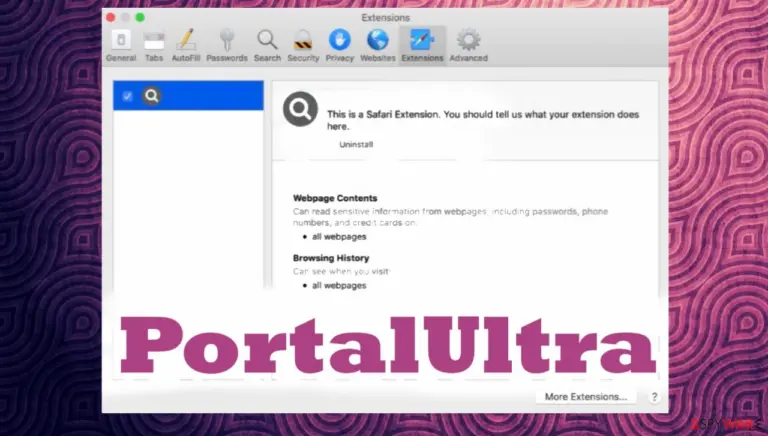
Task: Open the Tabs preferences pane
Action: click(x=154, y=46)
